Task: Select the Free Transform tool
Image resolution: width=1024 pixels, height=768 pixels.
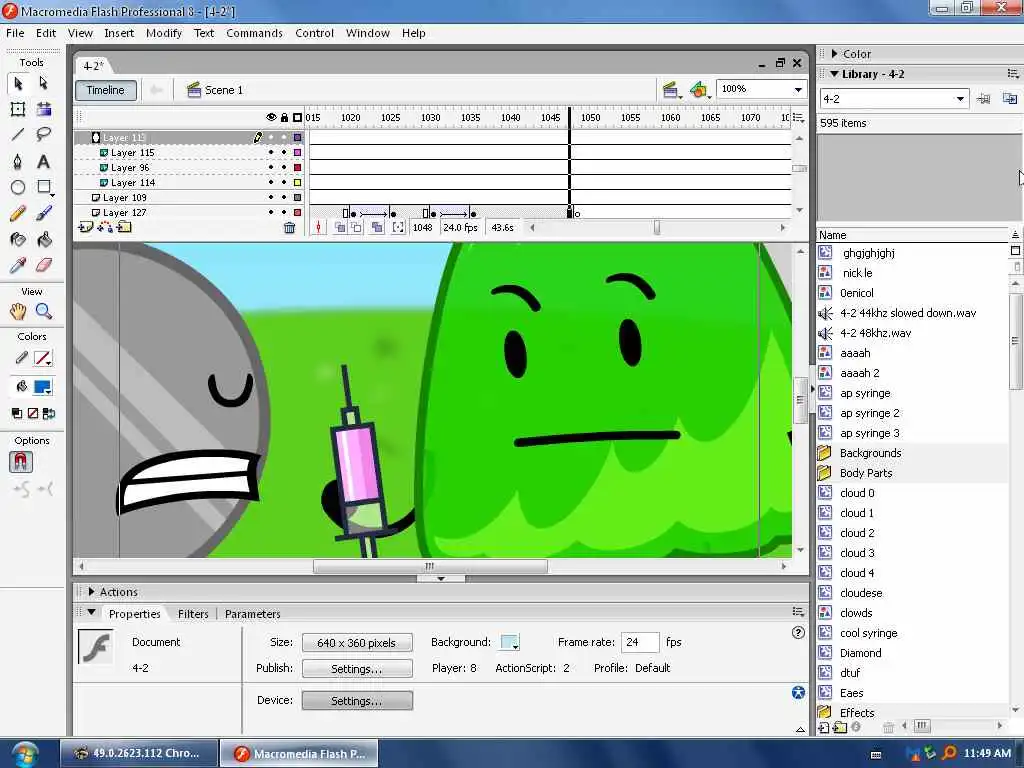Action: (18, 109)
